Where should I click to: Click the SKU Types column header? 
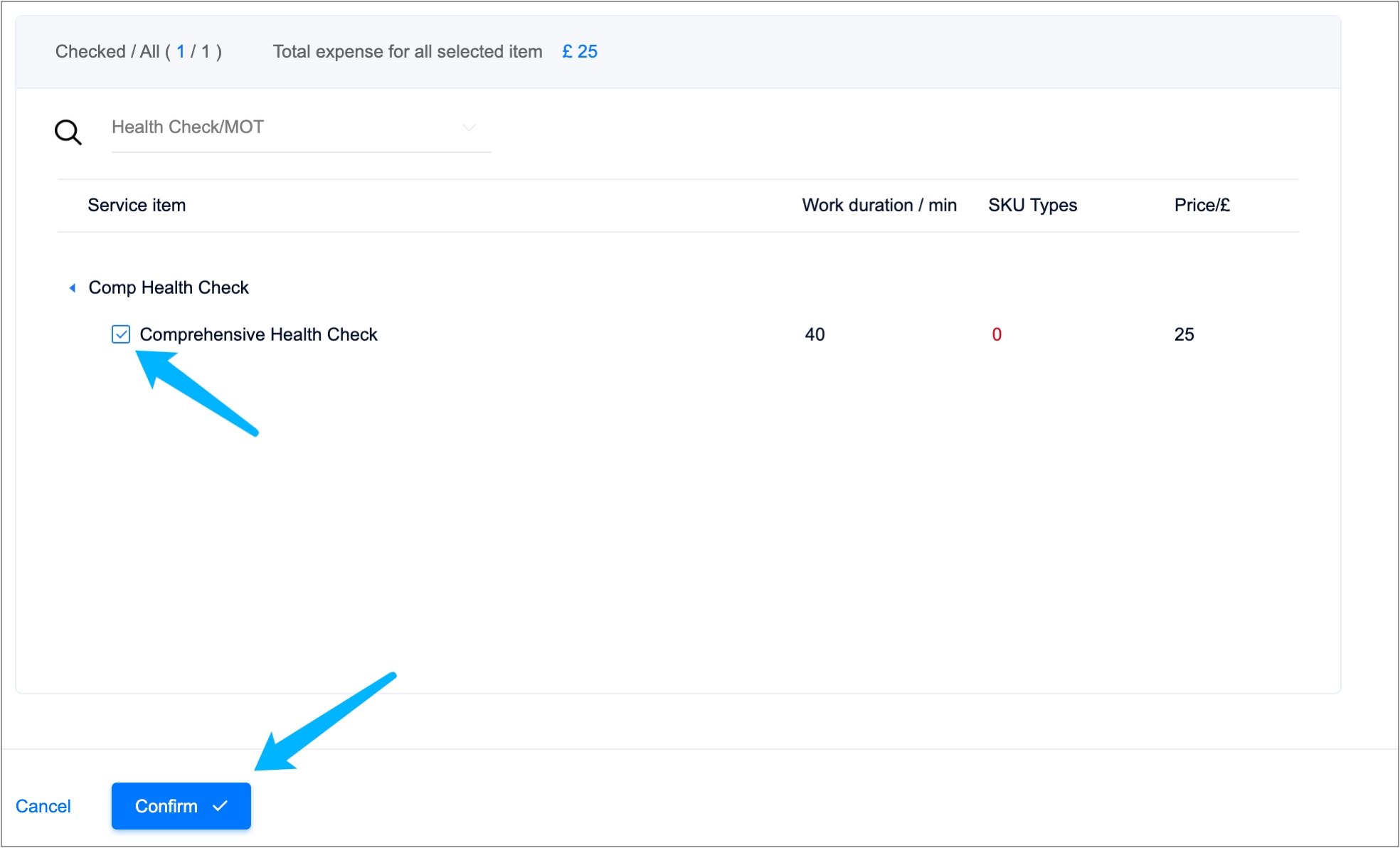click(x=1032, y=206)
